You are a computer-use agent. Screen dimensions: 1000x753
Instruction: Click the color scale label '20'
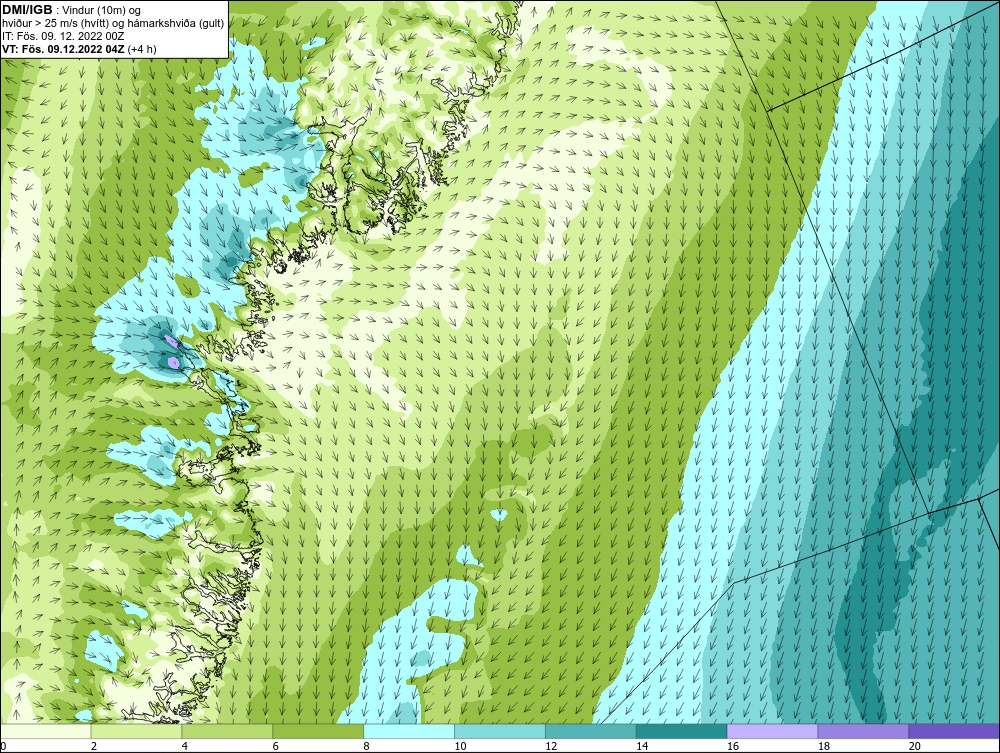click(x=915, y=746)
